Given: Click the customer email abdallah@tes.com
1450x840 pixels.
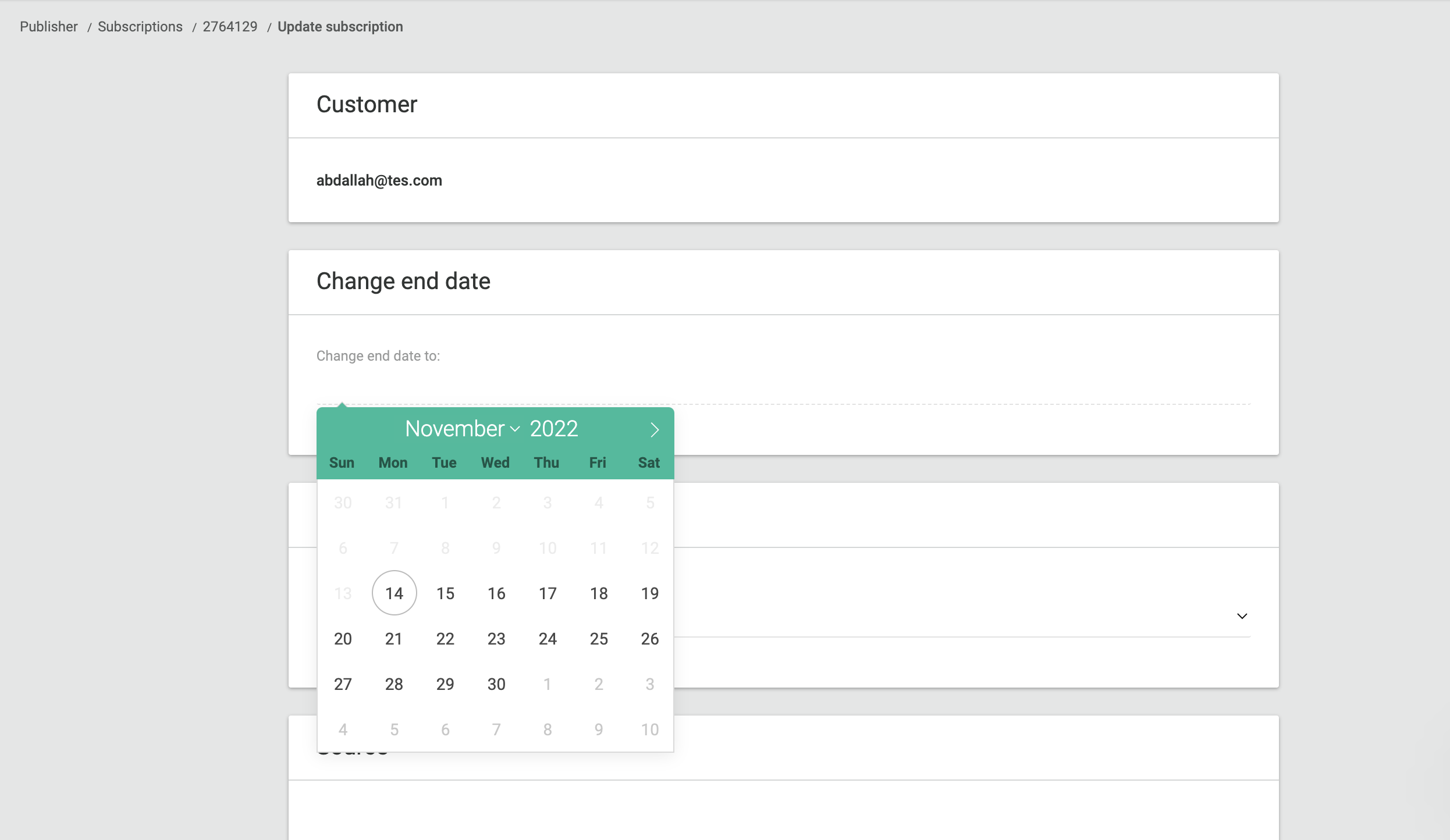Looking at the screenshot, I should click(x=379, y=180).
